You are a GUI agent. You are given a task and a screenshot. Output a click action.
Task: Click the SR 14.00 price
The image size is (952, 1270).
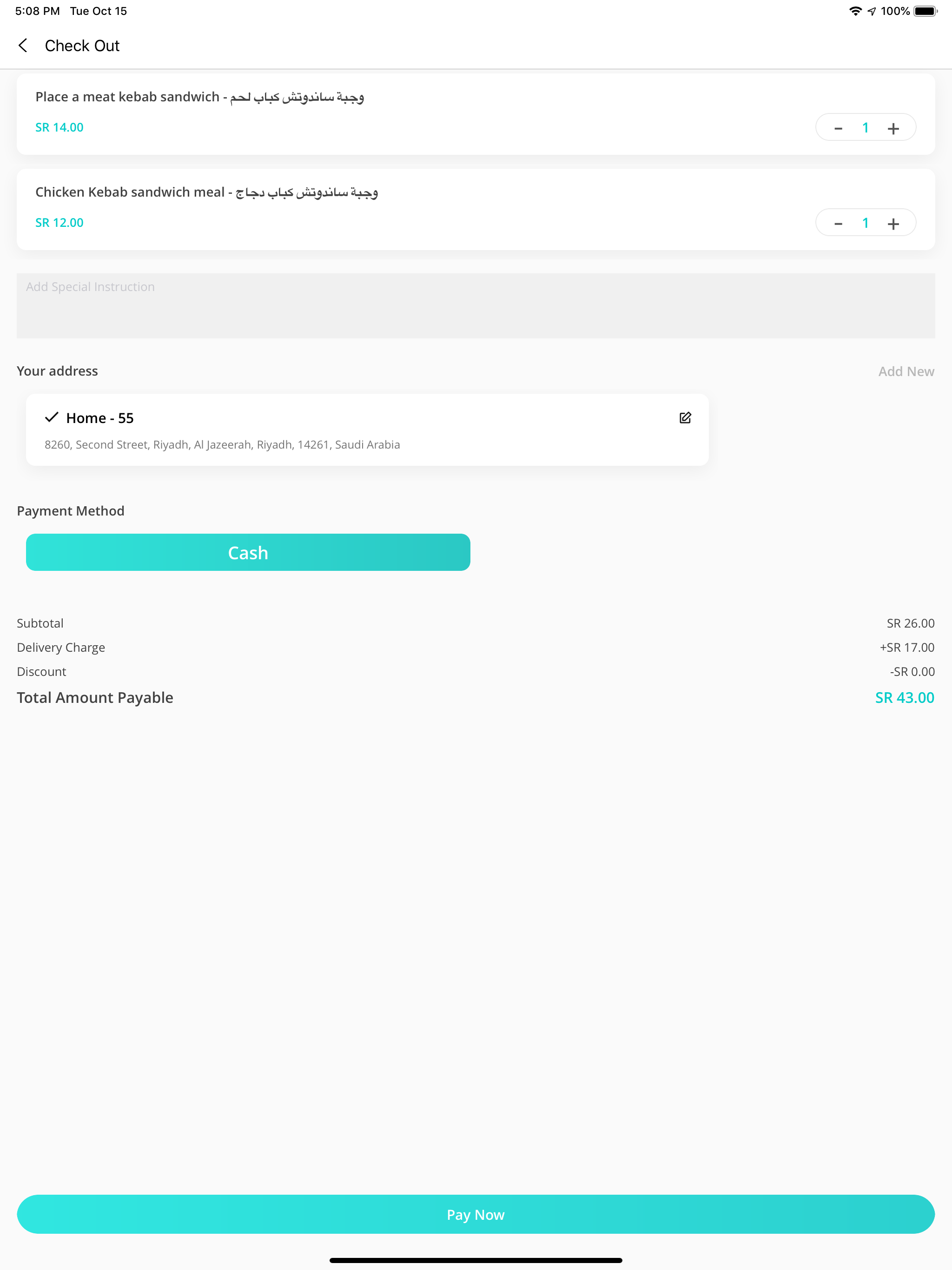click(59, 127)
